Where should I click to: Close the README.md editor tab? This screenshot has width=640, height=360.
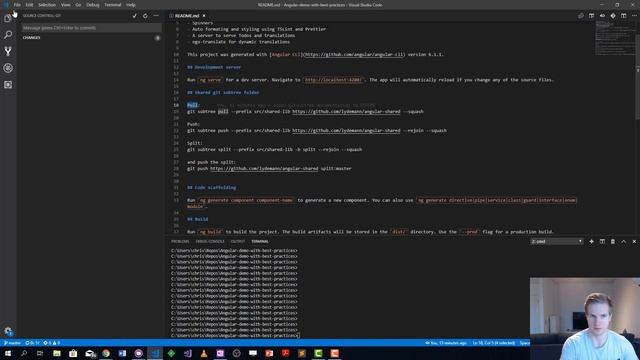point(204,16)
